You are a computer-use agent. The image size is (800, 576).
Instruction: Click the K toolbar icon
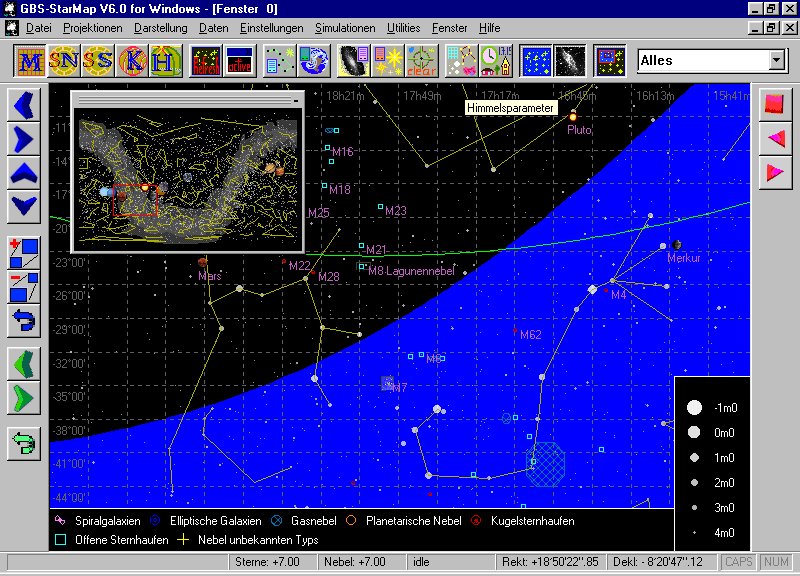[132, 61]
